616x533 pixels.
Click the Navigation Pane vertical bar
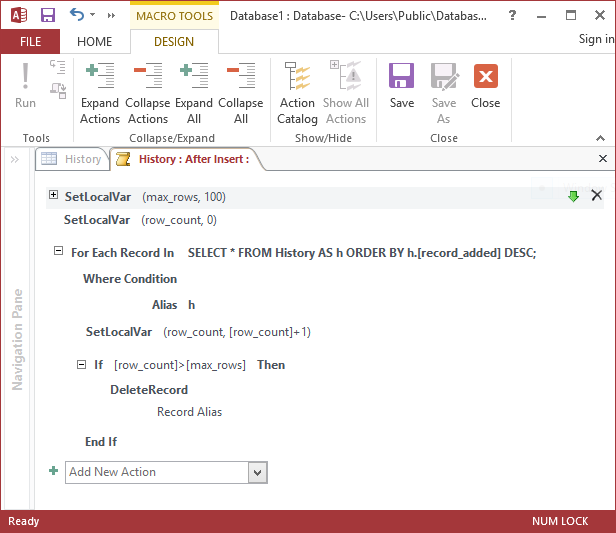point(17,340)
